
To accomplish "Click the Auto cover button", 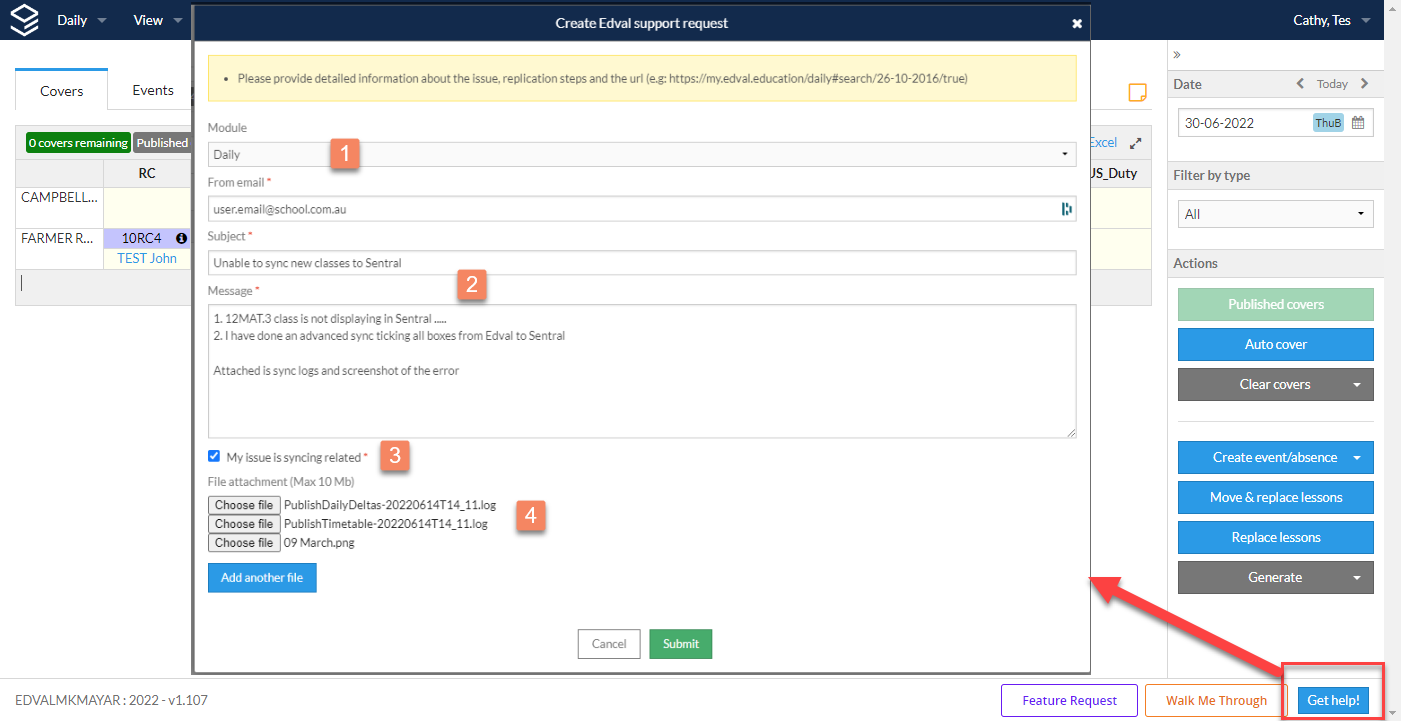I will pos(1275,344).
